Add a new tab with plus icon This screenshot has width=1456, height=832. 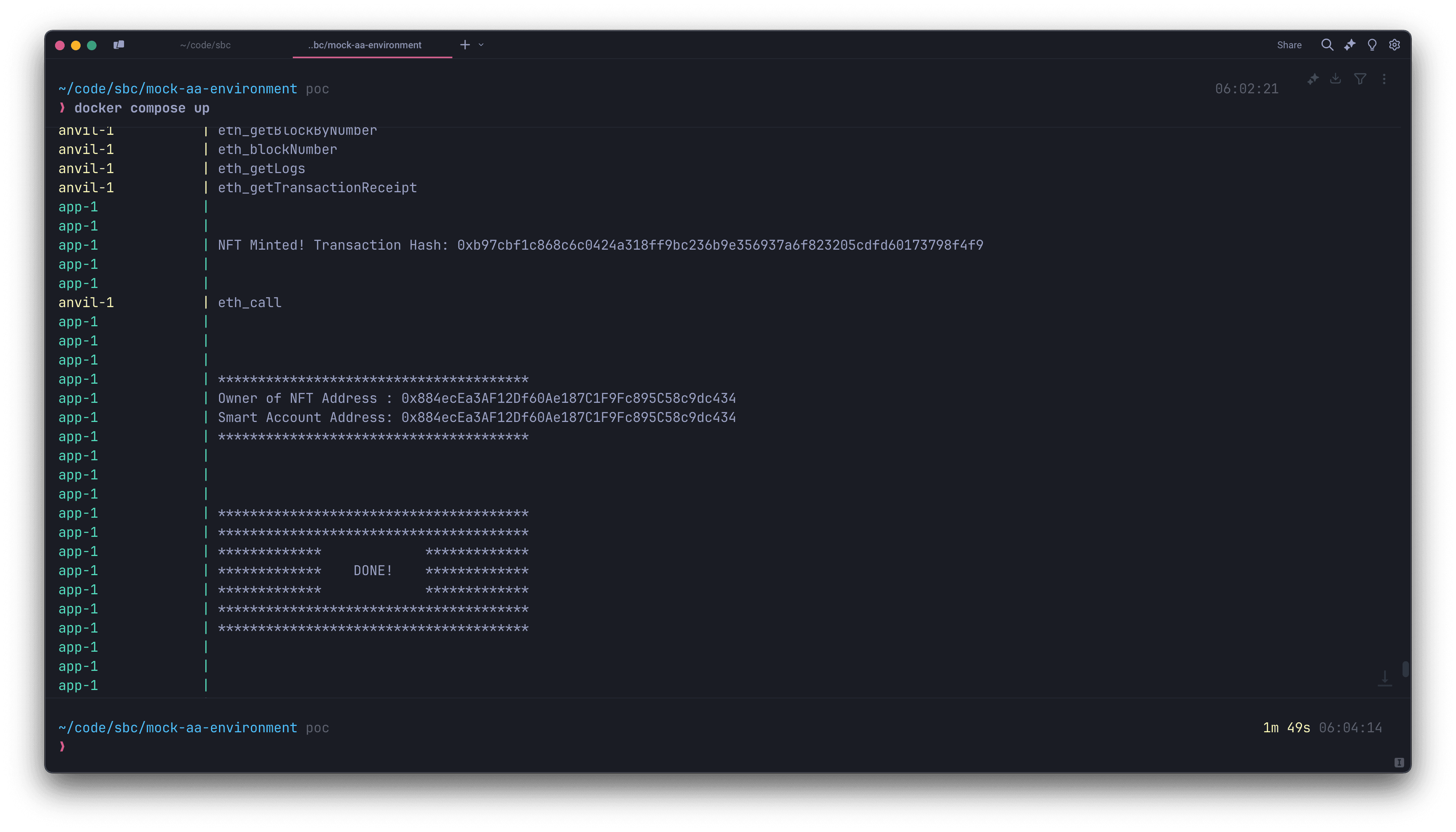coord(465,45)
